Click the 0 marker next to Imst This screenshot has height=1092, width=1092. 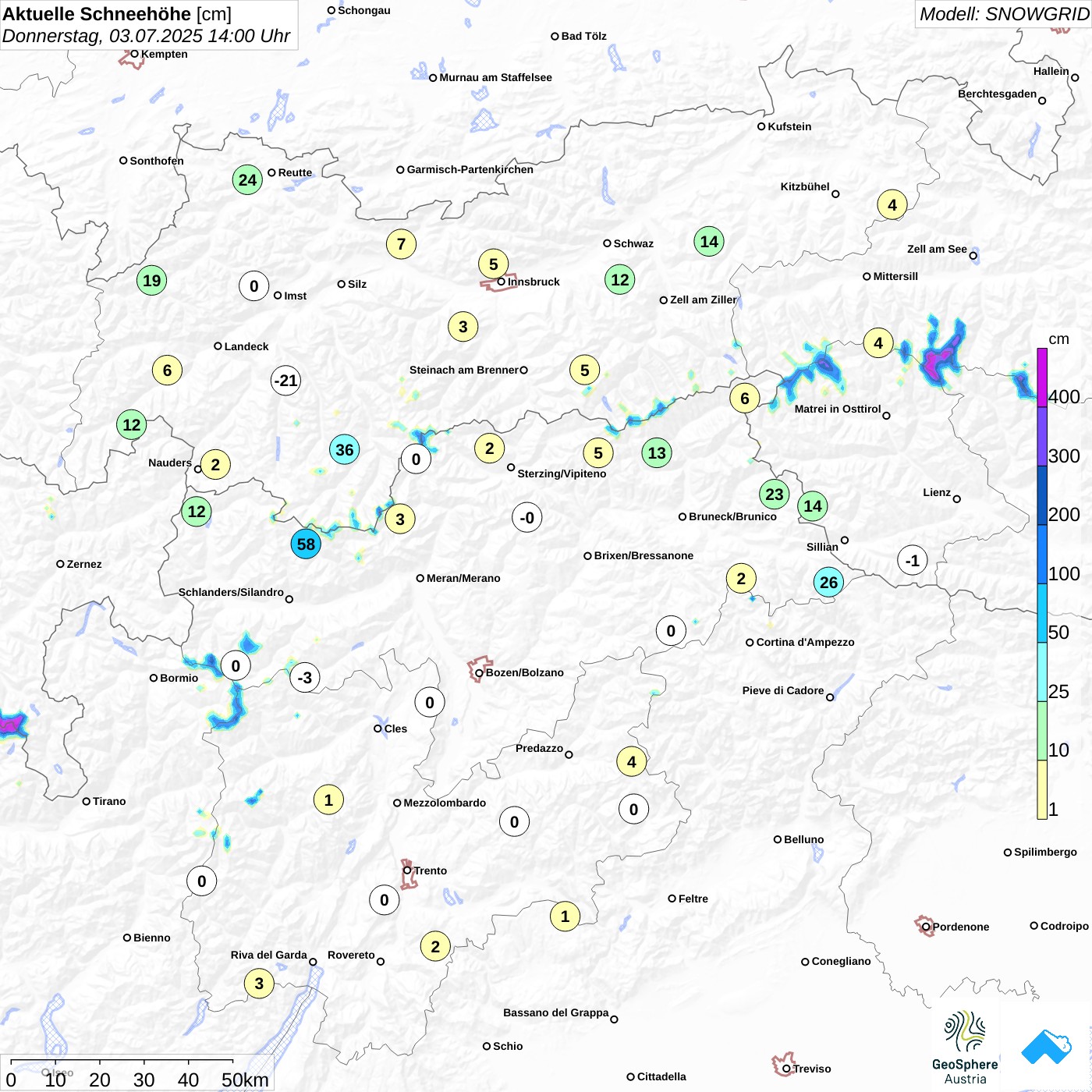coord(253,286)
